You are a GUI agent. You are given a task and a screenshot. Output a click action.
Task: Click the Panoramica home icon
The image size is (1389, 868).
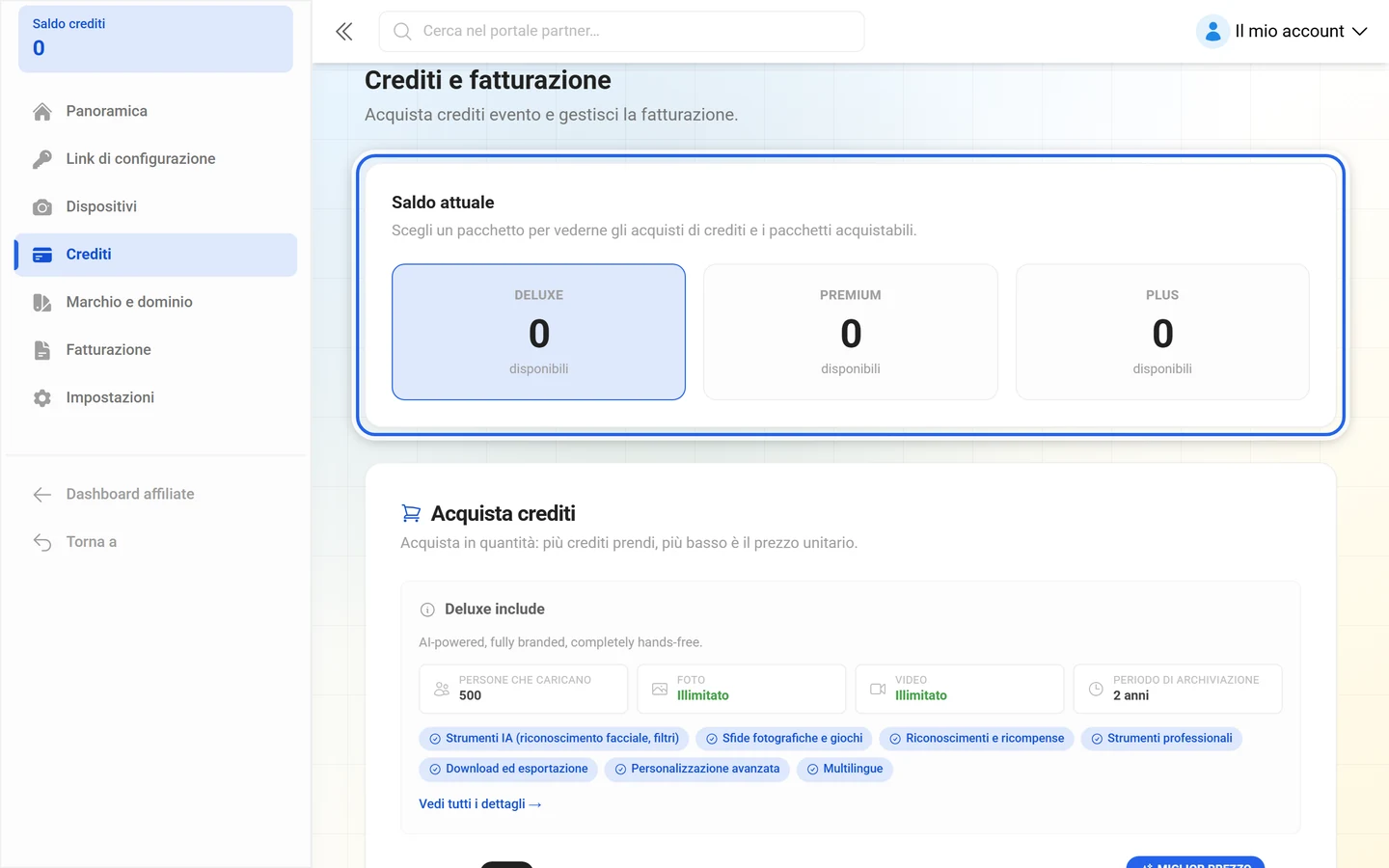coord(42,112)
